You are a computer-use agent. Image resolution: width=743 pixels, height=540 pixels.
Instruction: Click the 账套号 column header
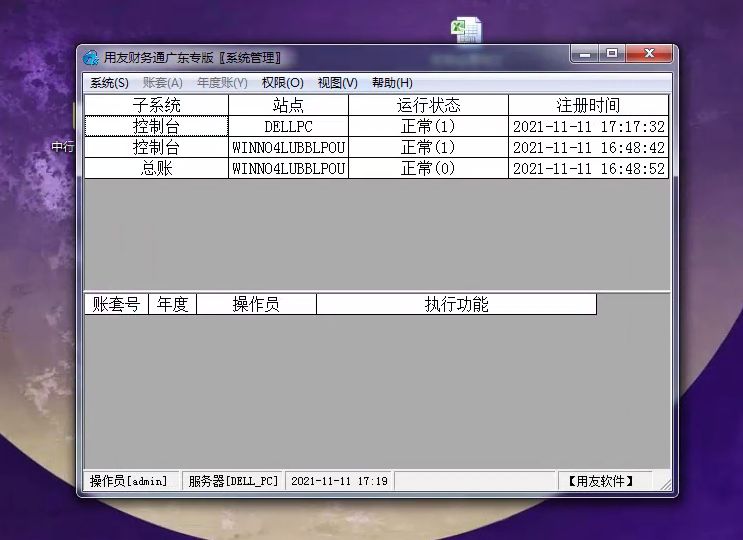pos(117,304)
